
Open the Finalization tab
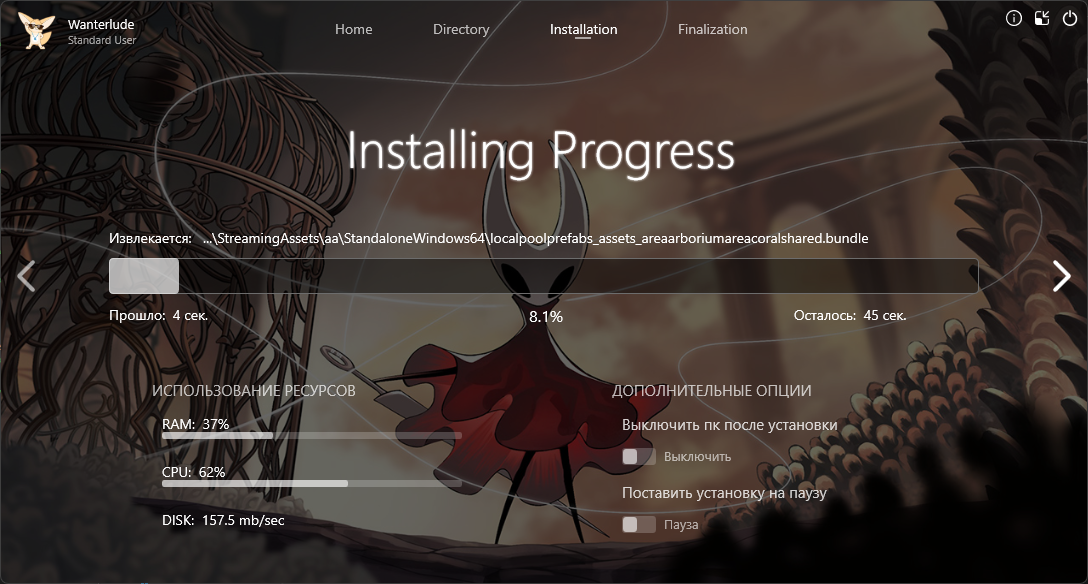tap(713, 29)
